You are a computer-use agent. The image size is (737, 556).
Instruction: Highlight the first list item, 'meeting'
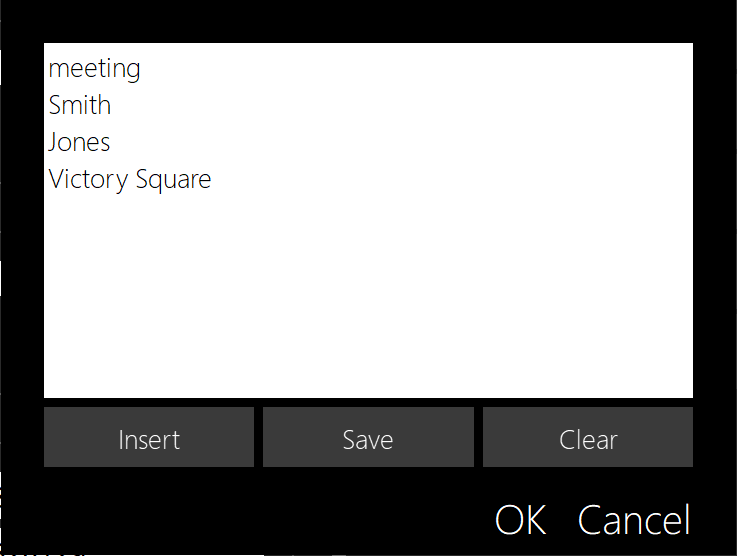click(x=95, y=69)
